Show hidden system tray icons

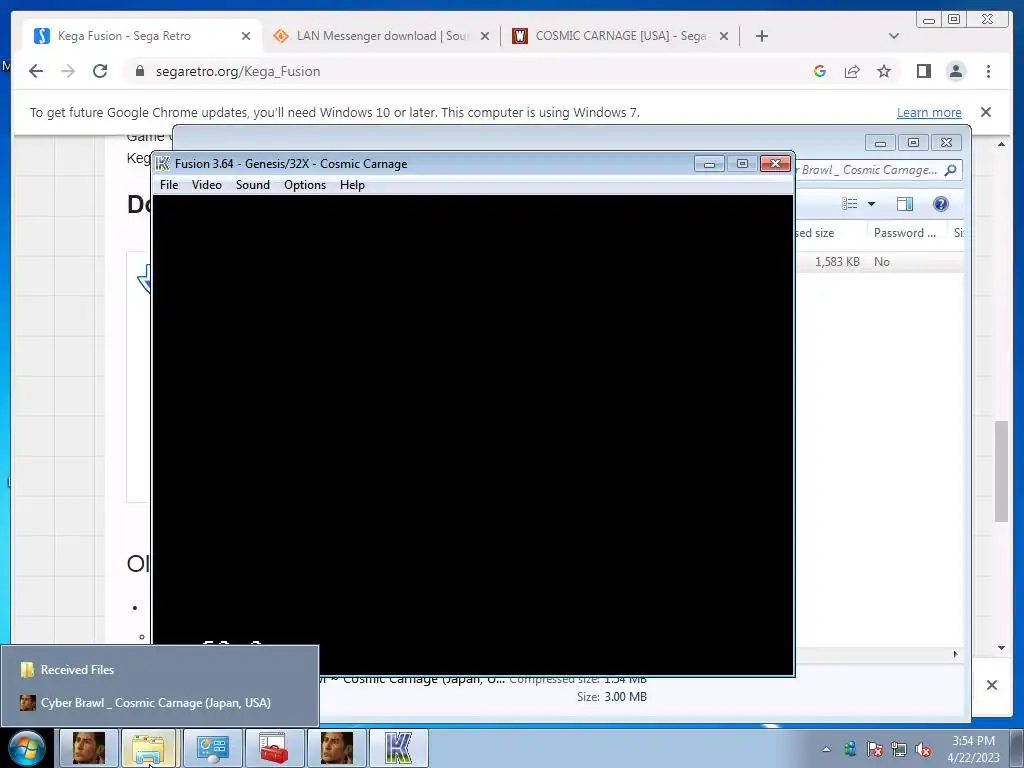pos(826,749)
